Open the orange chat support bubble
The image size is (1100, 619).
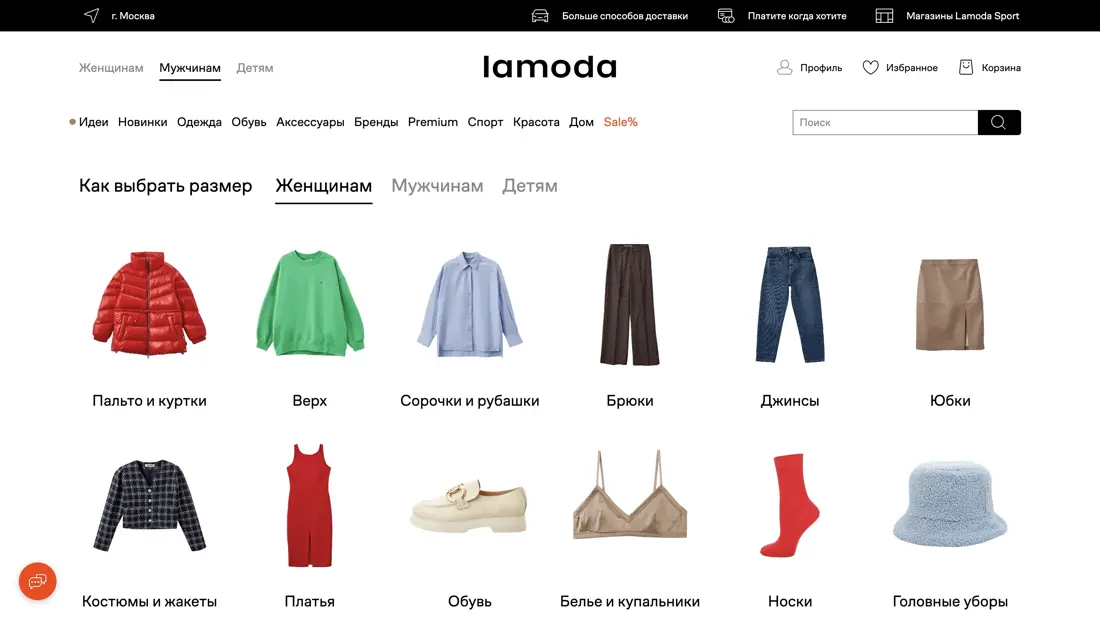[x=37, y=581]
